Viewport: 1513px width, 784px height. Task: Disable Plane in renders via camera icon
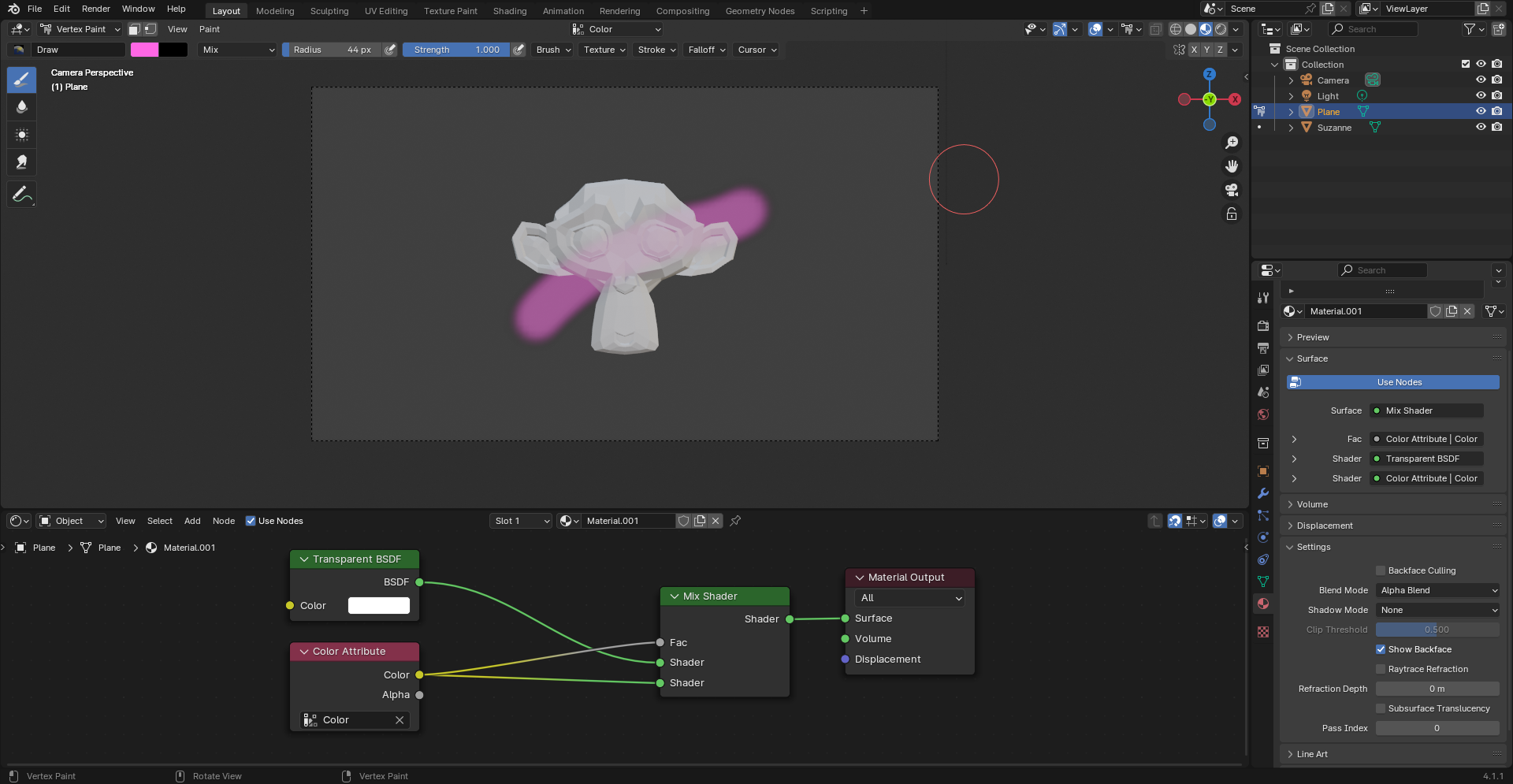[1496, 111]
